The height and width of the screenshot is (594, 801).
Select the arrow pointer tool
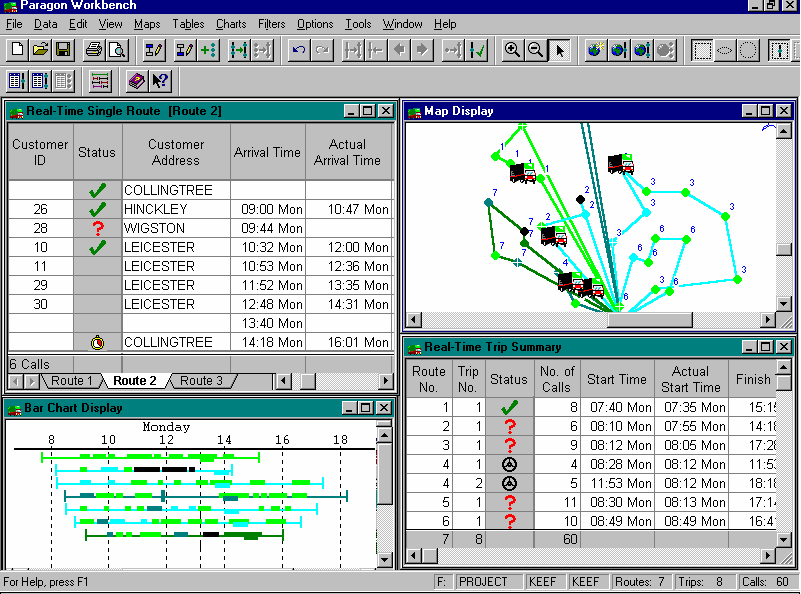559,50
